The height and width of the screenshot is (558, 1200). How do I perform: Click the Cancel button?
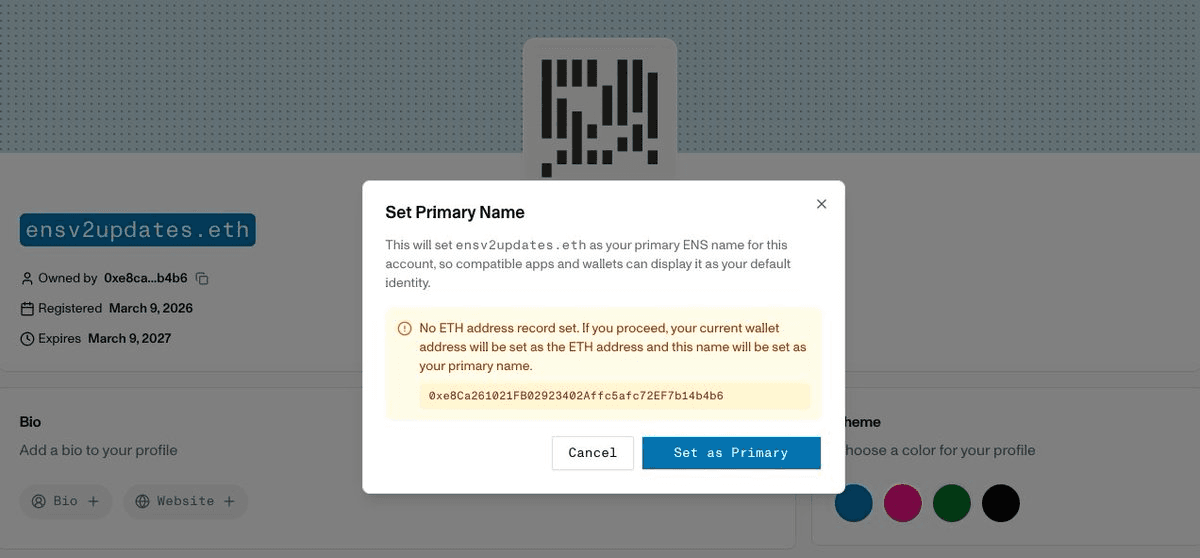[x=592, y=453]
